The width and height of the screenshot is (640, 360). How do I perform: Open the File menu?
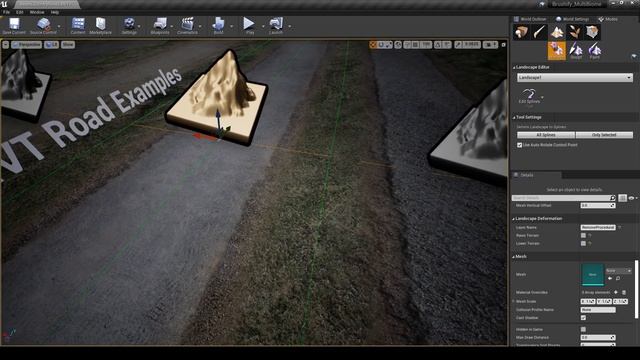click(6, 12)
